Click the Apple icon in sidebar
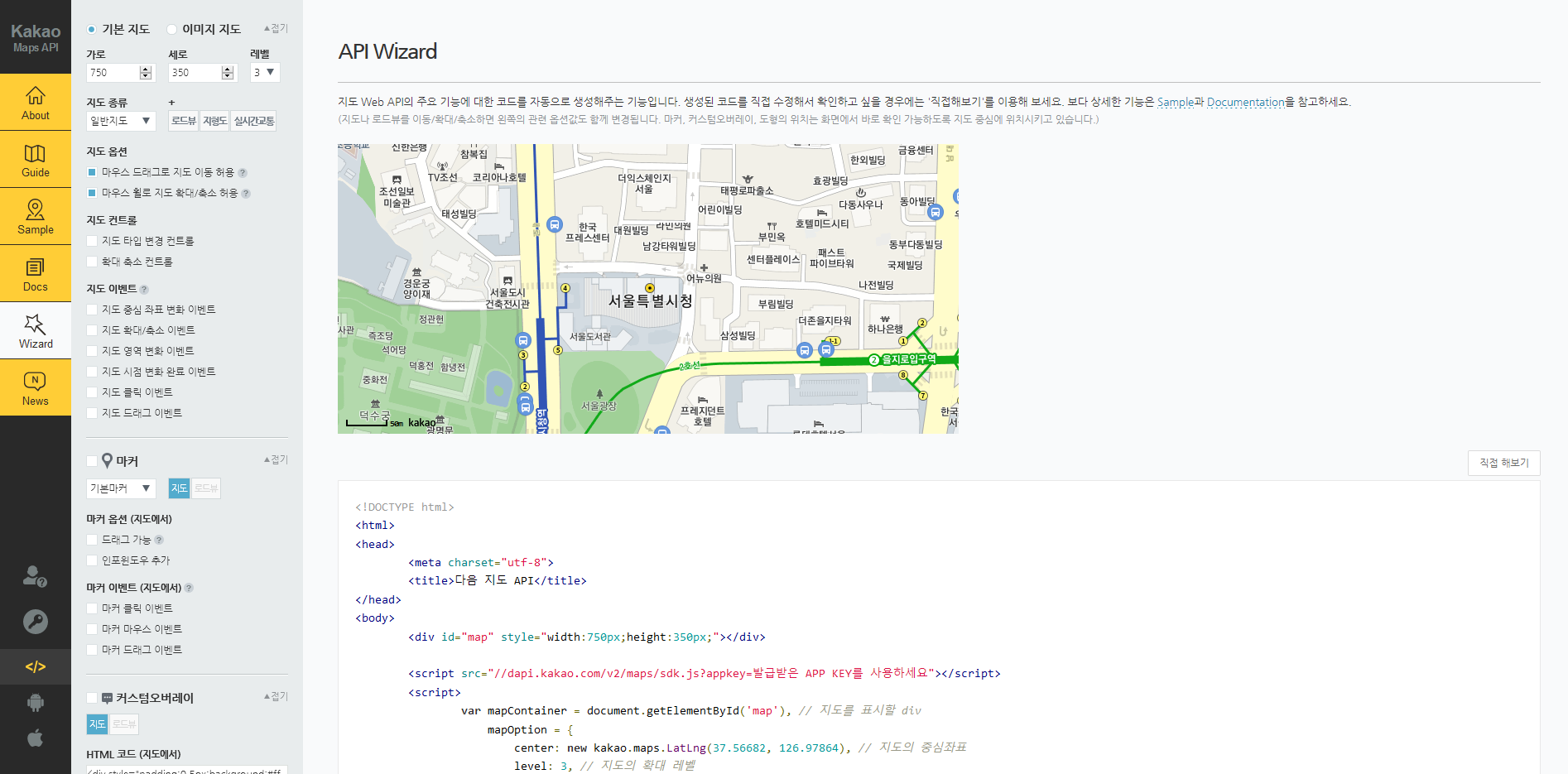 [35, 738]
